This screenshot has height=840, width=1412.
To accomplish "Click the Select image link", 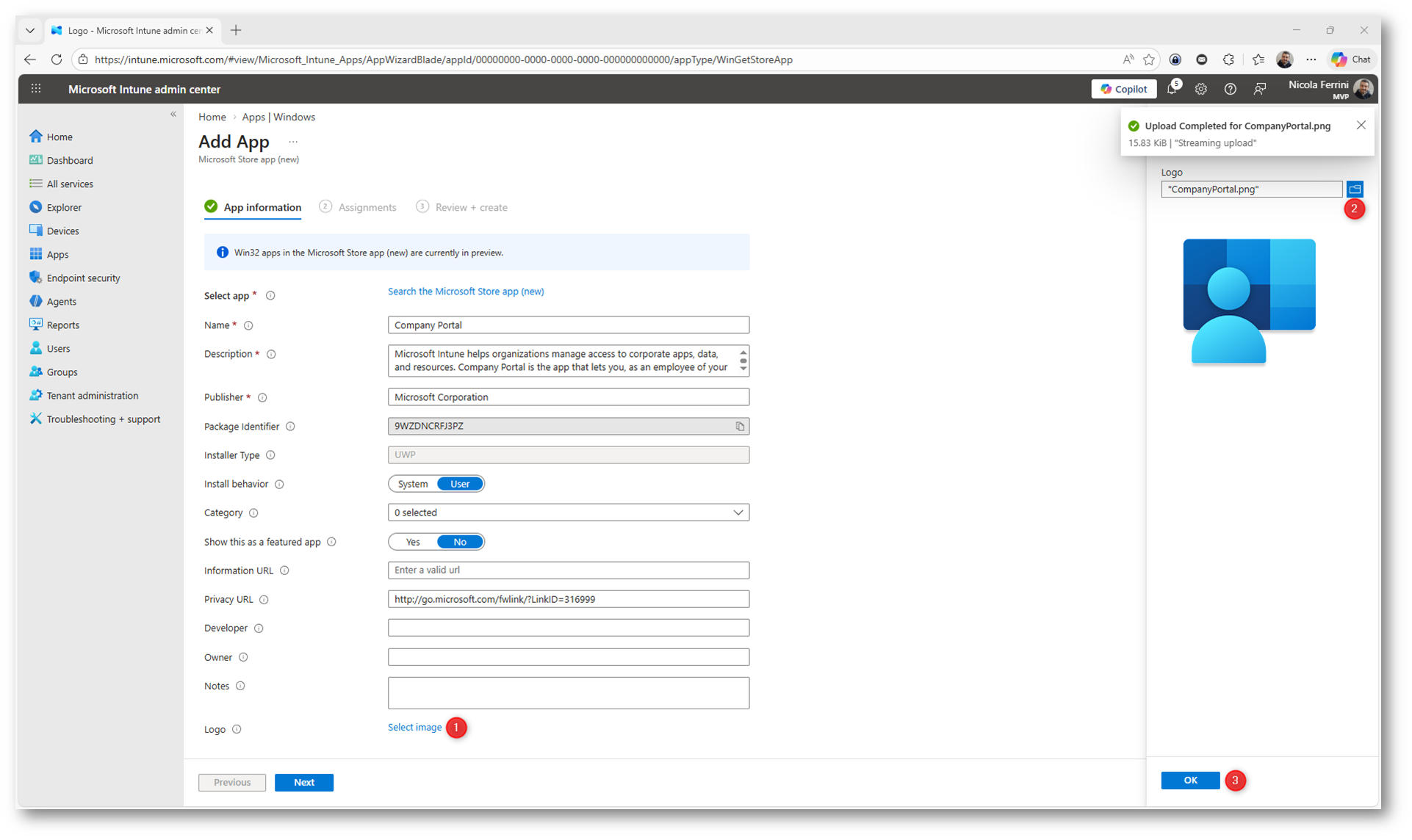I will click(414, 727).
